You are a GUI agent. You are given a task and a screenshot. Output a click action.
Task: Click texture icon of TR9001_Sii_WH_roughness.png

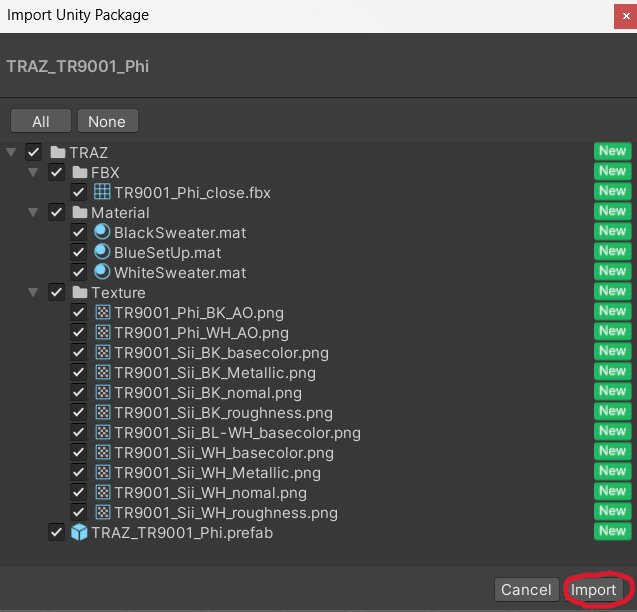(103, 512)
